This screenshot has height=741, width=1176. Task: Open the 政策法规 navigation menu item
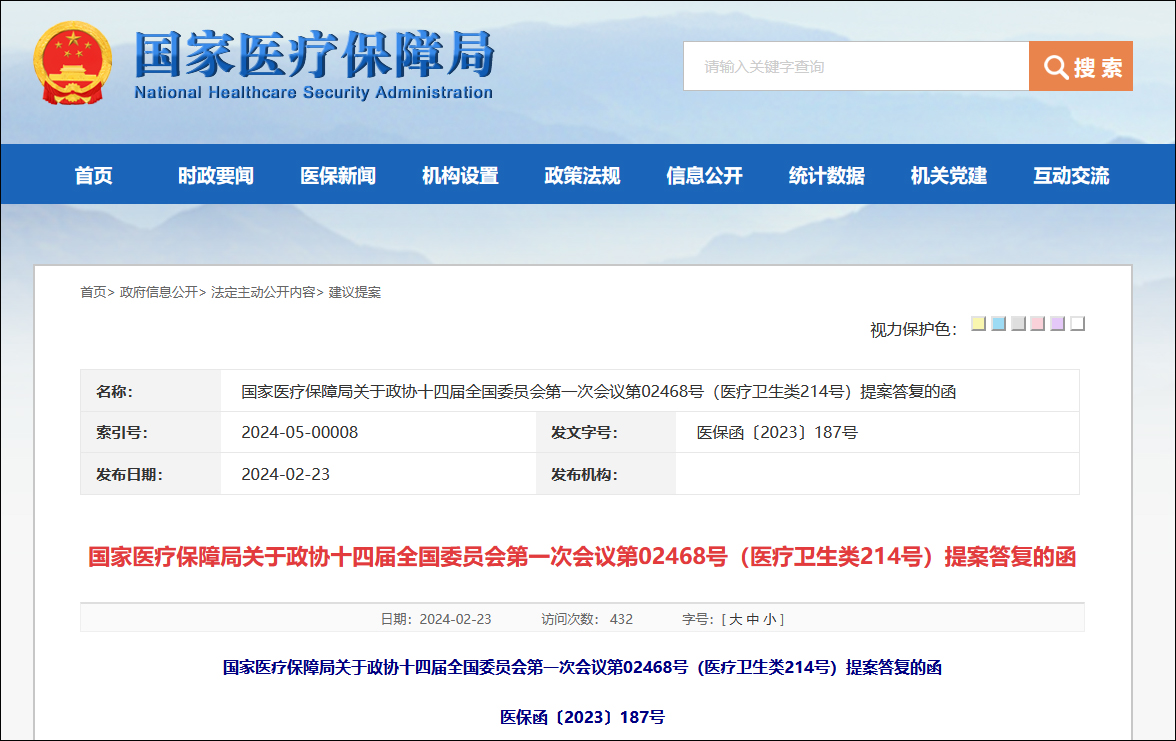tap(583, 176)
